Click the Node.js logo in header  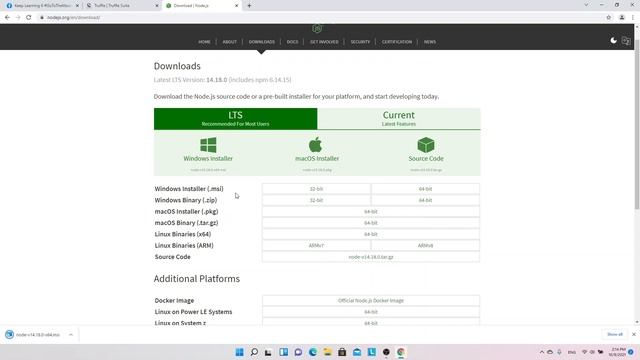[317, 28]
